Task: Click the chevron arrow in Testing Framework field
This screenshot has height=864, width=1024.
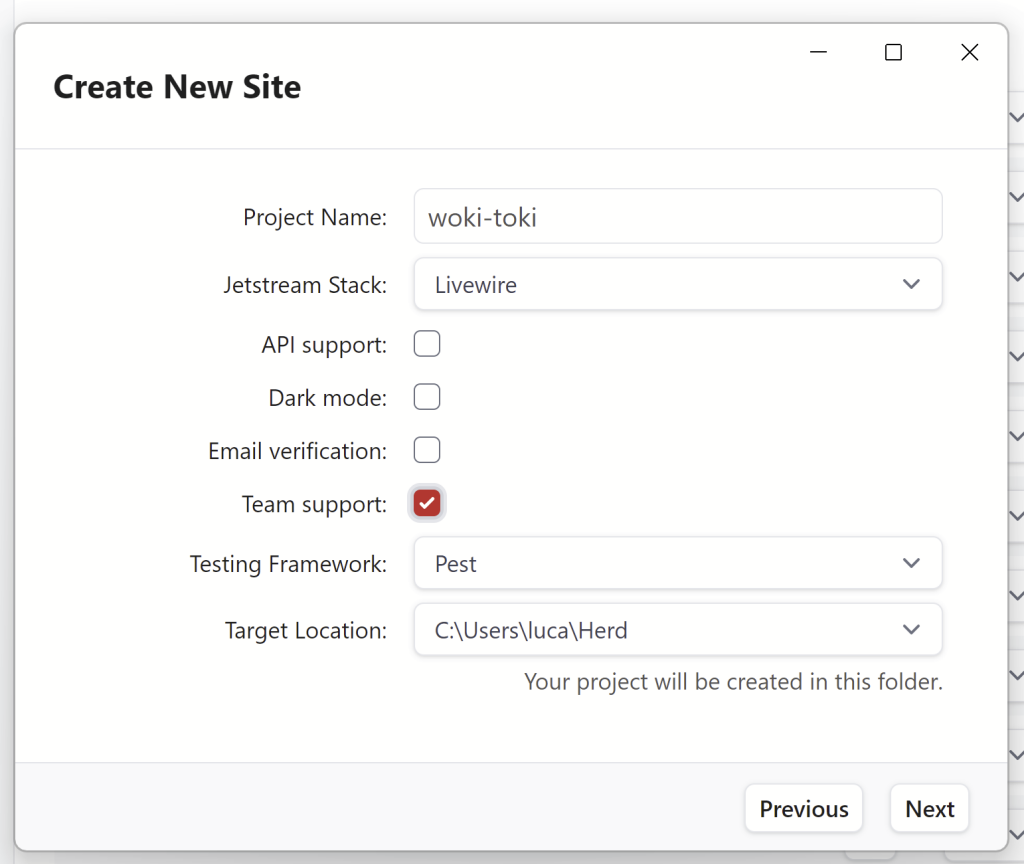Action: tap(911, 564)
